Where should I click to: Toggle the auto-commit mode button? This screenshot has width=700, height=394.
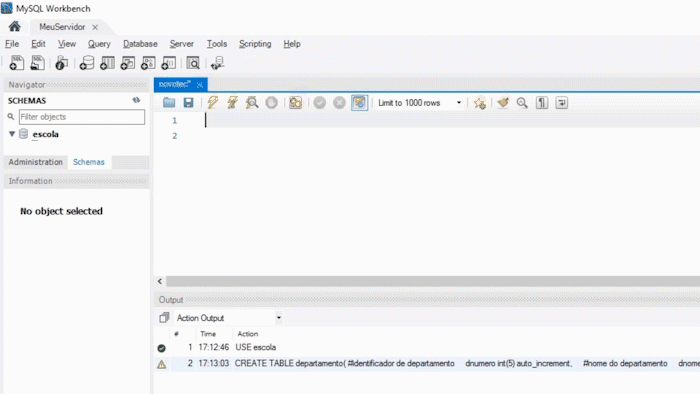[359, 103]
